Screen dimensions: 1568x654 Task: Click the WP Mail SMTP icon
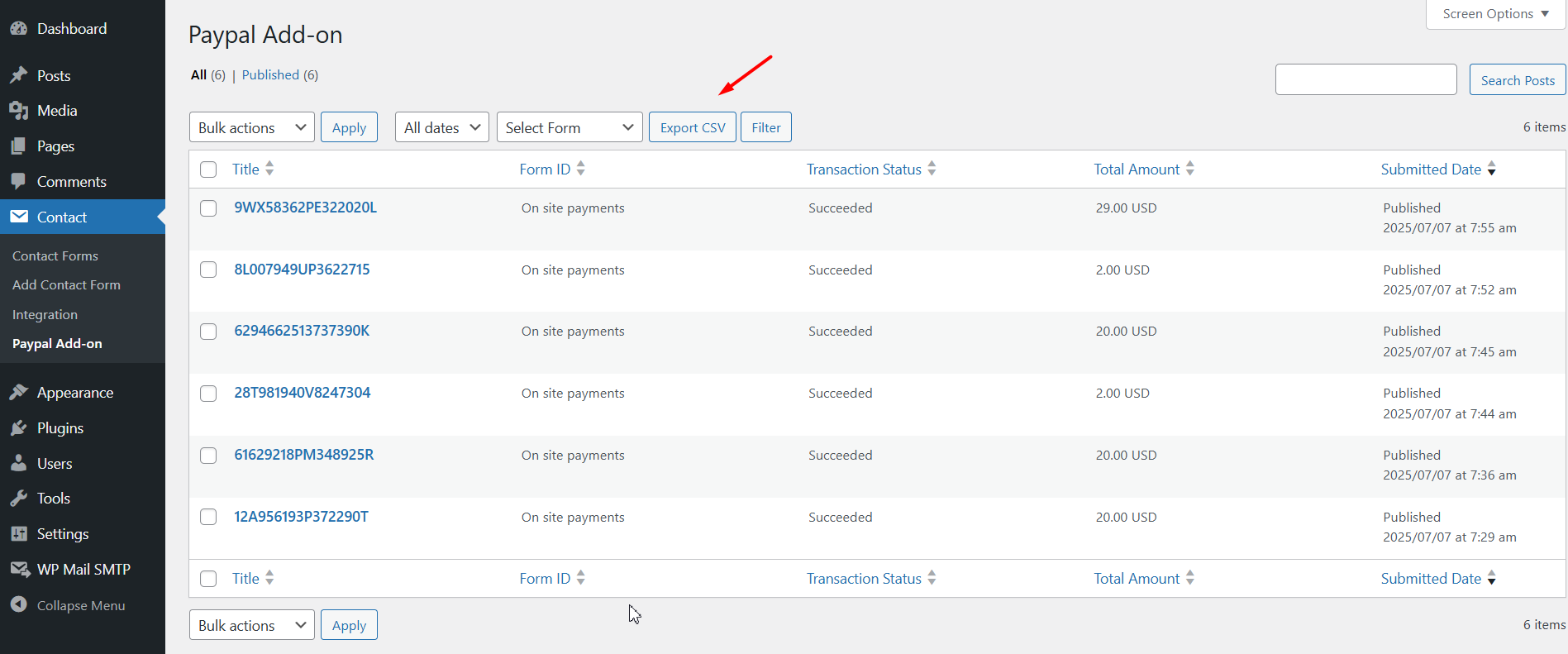(x=20, y=569)
